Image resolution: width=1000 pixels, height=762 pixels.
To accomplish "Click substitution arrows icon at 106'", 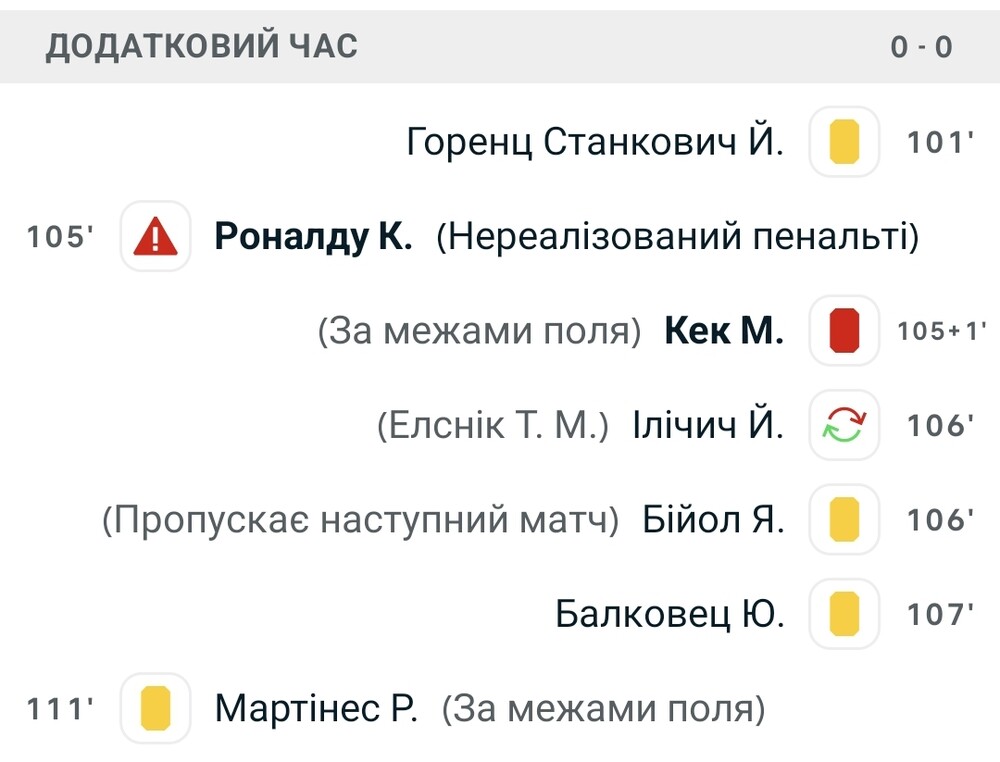I will coord(844,426).
